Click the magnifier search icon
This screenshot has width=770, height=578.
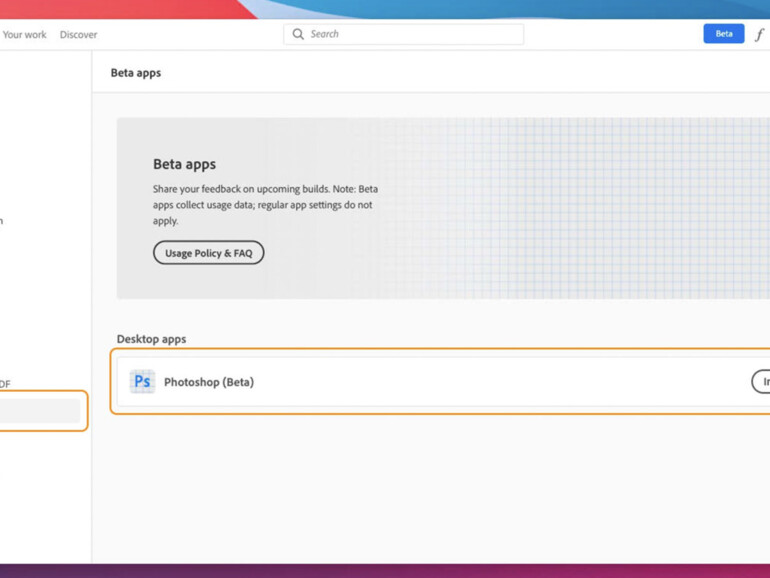tap(298, 34)
